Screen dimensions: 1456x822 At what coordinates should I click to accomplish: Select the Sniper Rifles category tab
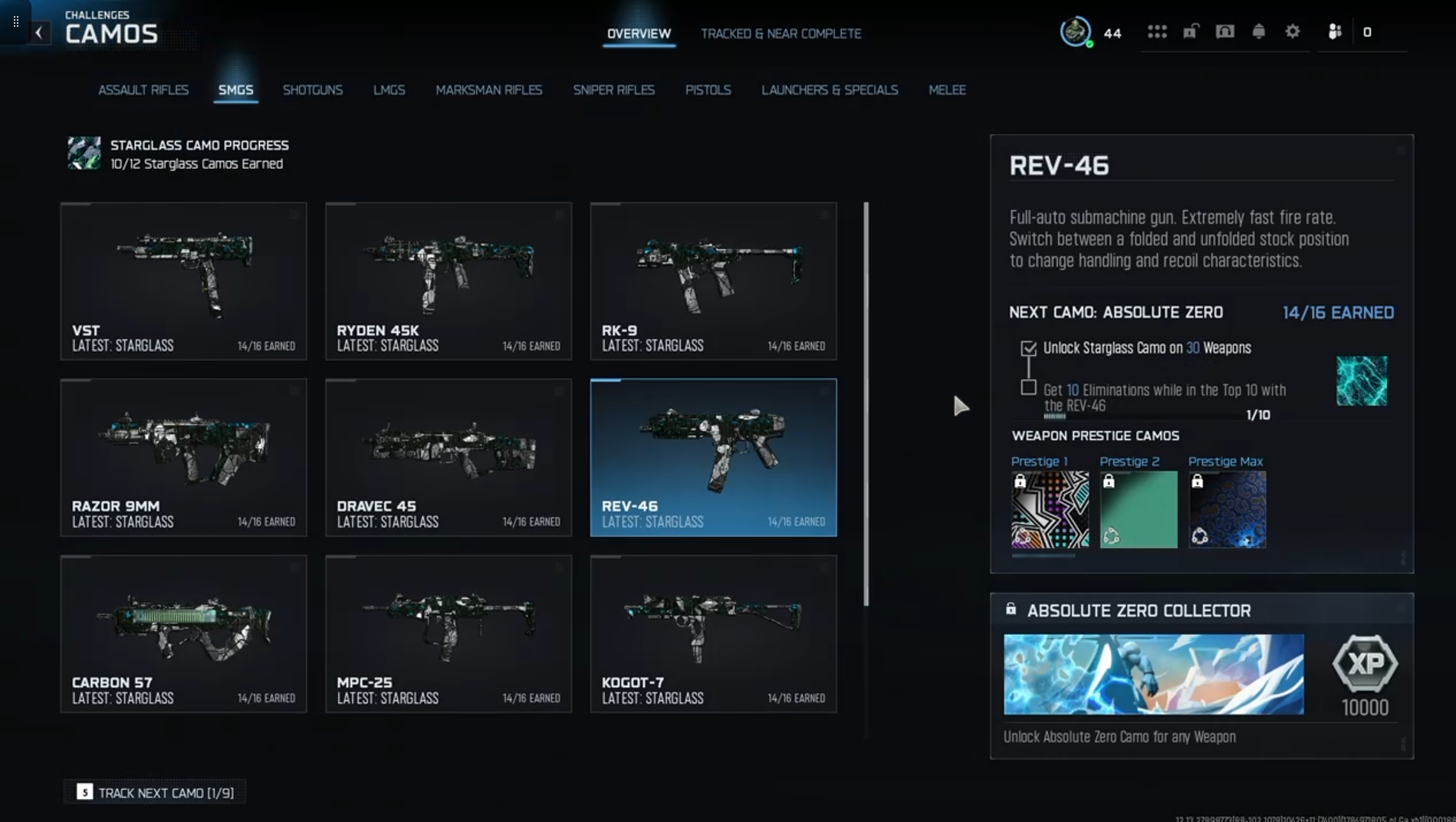(614, 90)
